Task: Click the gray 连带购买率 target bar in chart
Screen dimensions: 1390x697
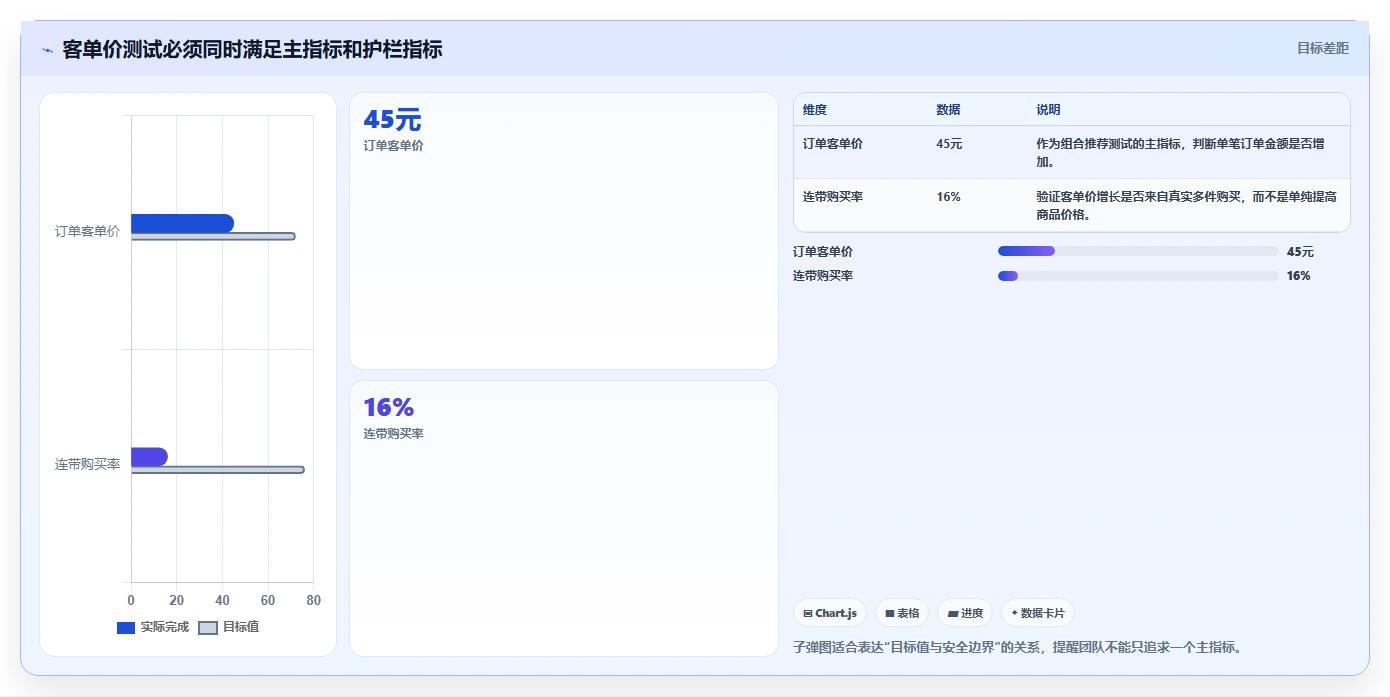Action: click(x=217, y=470)
